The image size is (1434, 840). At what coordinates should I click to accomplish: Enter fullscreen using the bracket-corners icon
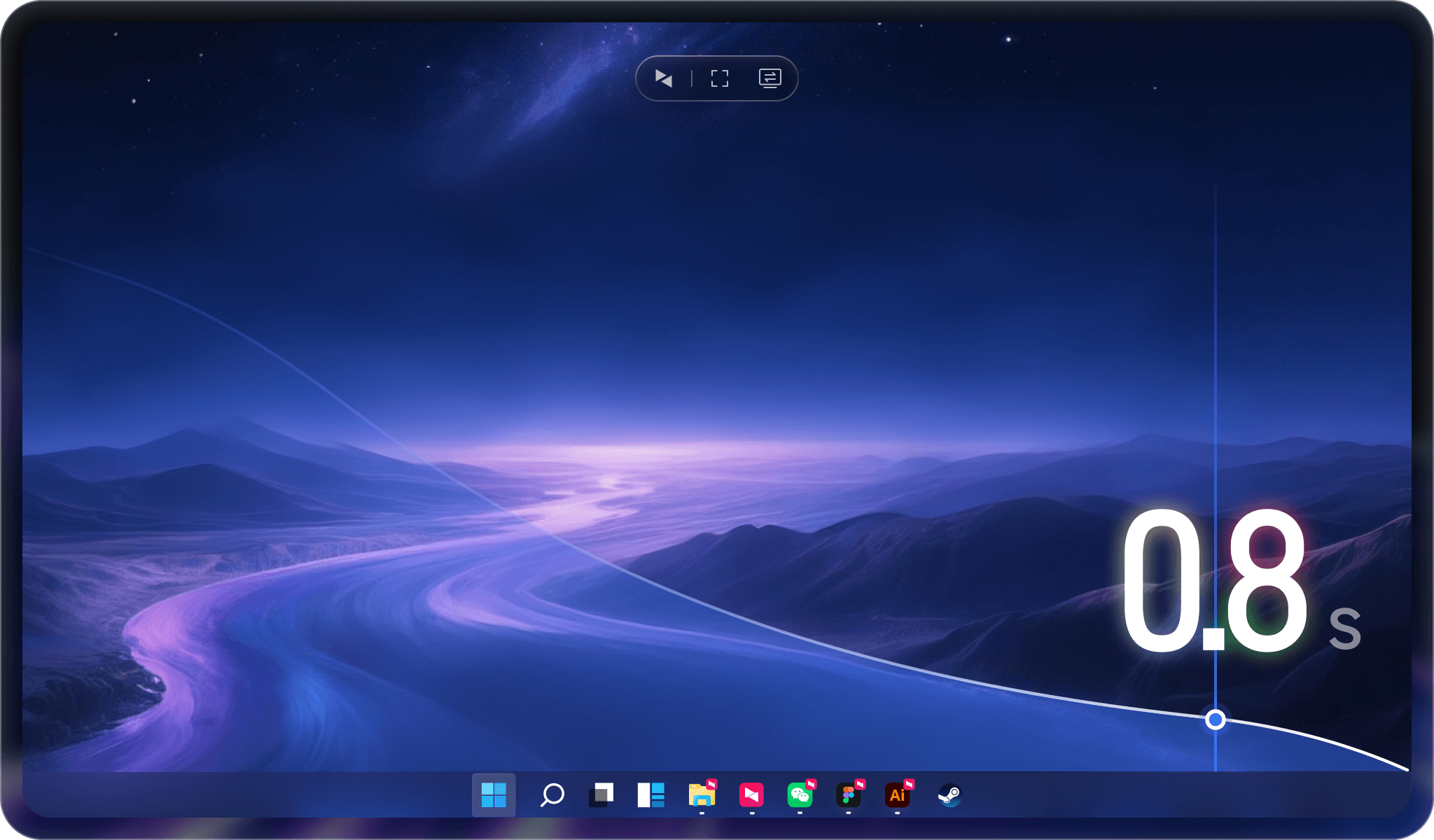(720, 78)
